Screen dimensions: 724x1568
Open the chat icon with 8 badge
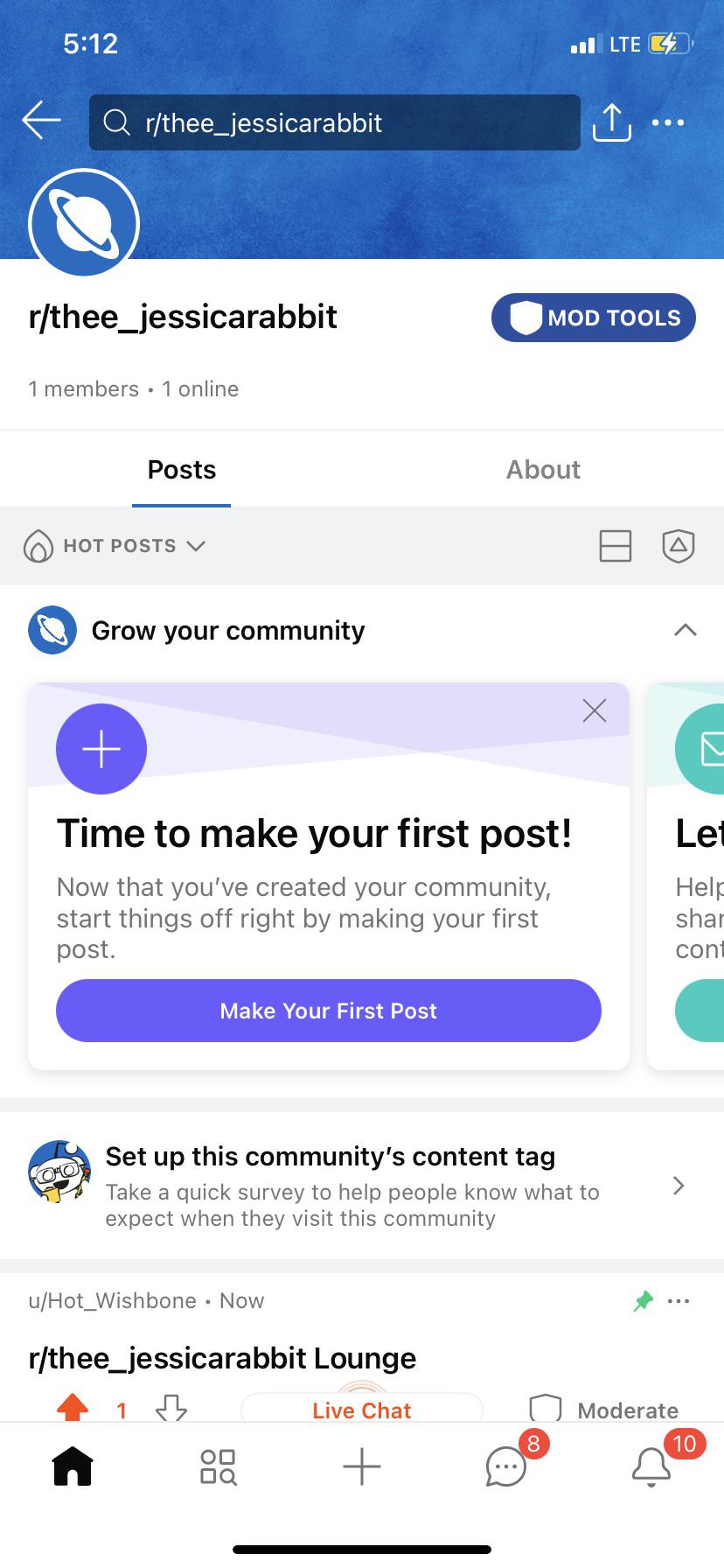[x=506, y=1466]
